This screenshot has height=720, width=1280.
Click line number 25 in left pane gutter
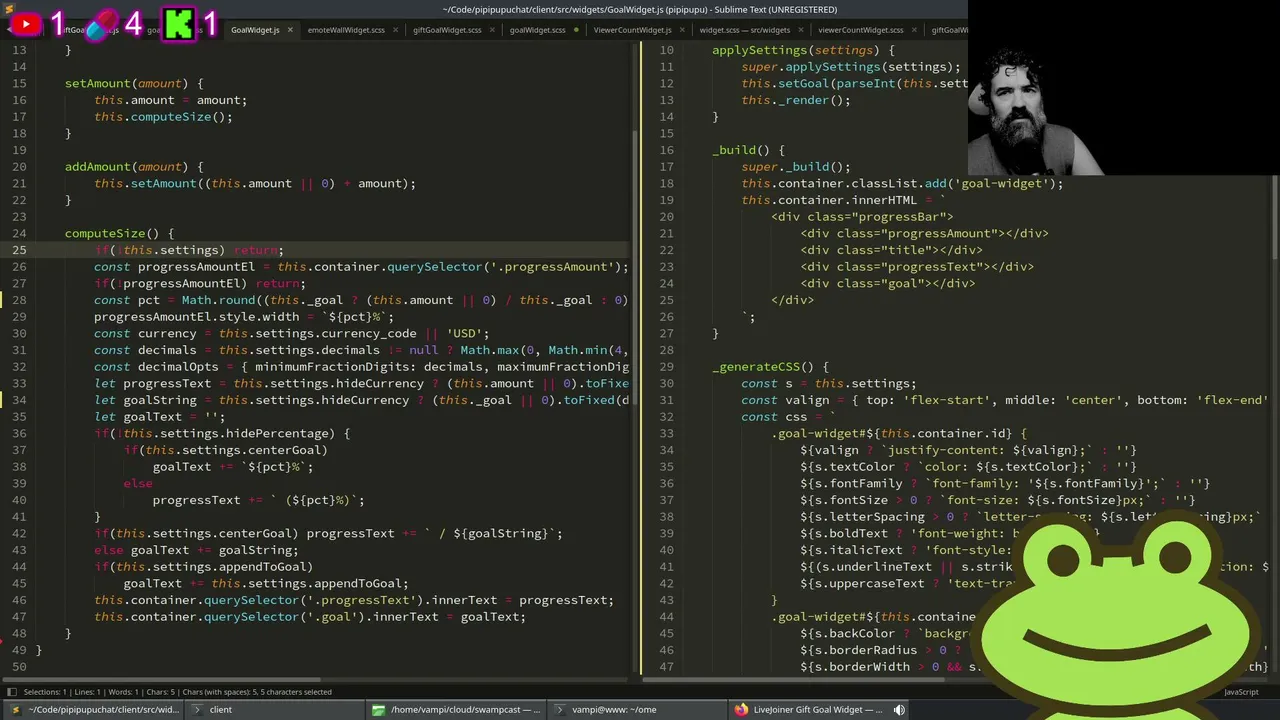pos(20,250)
